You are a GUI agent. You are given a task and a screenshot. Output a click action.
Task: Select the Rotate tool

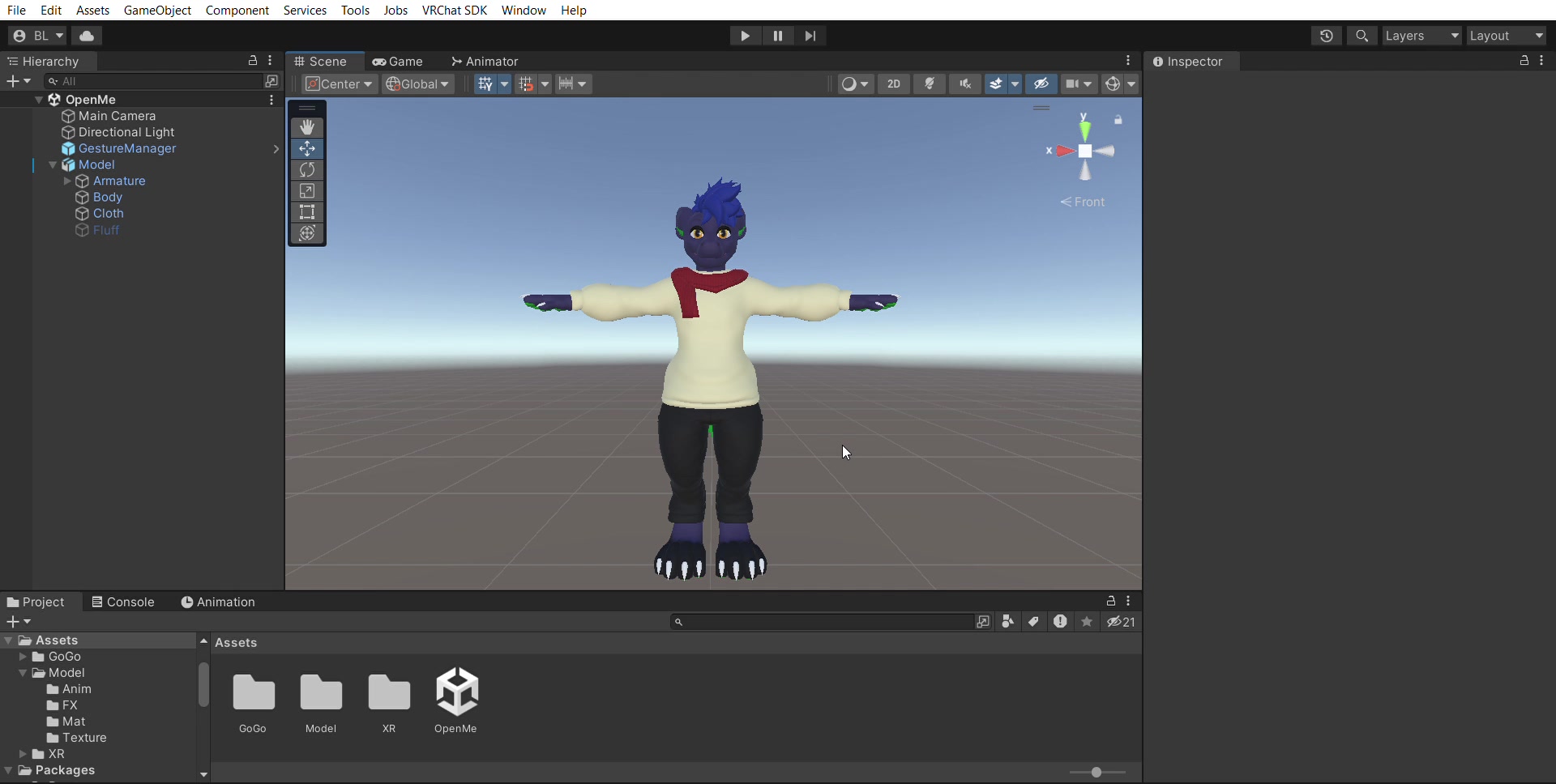coord(307,170)
